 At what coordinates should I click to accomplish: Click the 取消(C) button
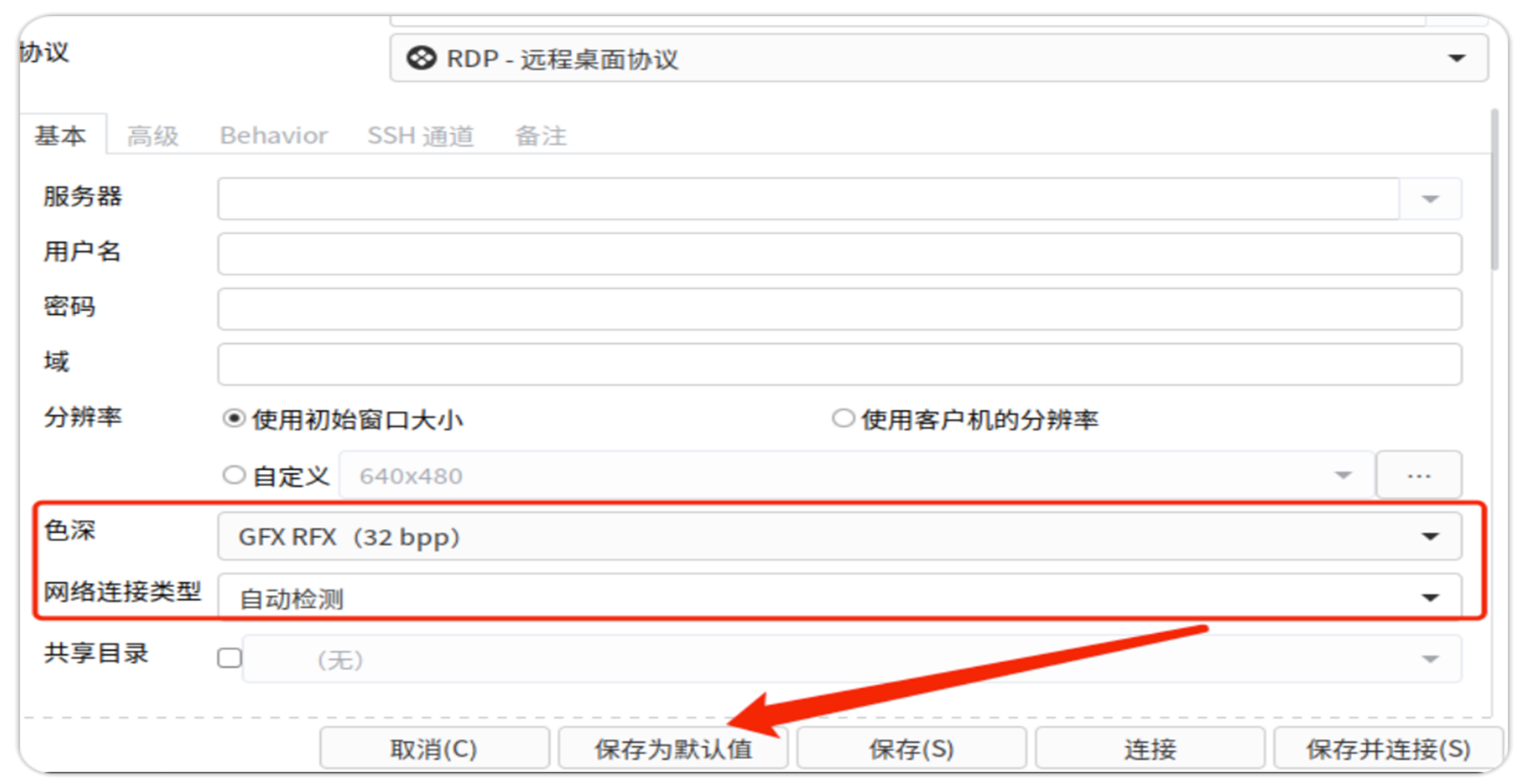click(x=434, y=748)
